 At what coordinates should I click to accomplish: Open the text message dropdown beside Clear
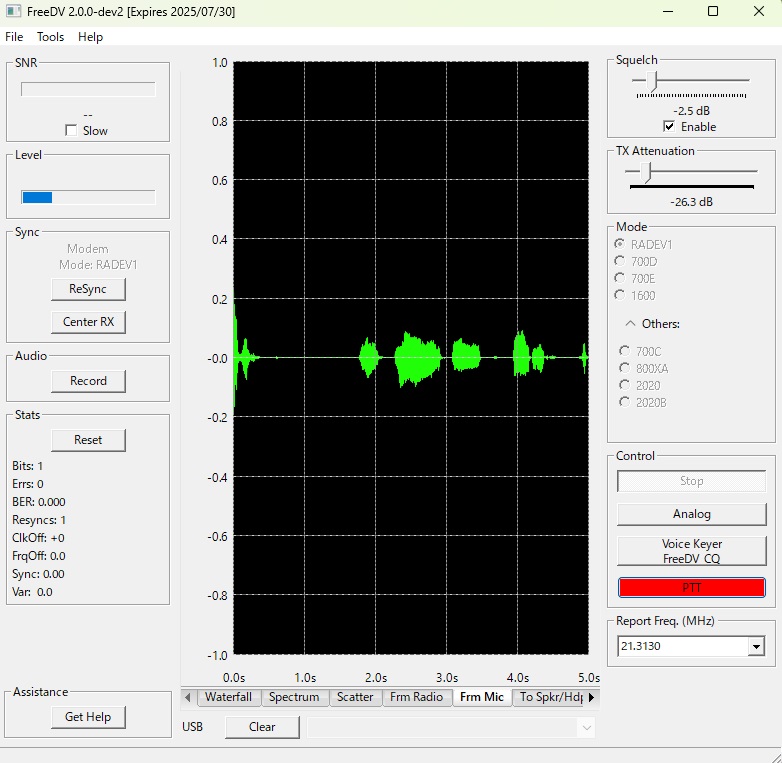click(586, 728)
